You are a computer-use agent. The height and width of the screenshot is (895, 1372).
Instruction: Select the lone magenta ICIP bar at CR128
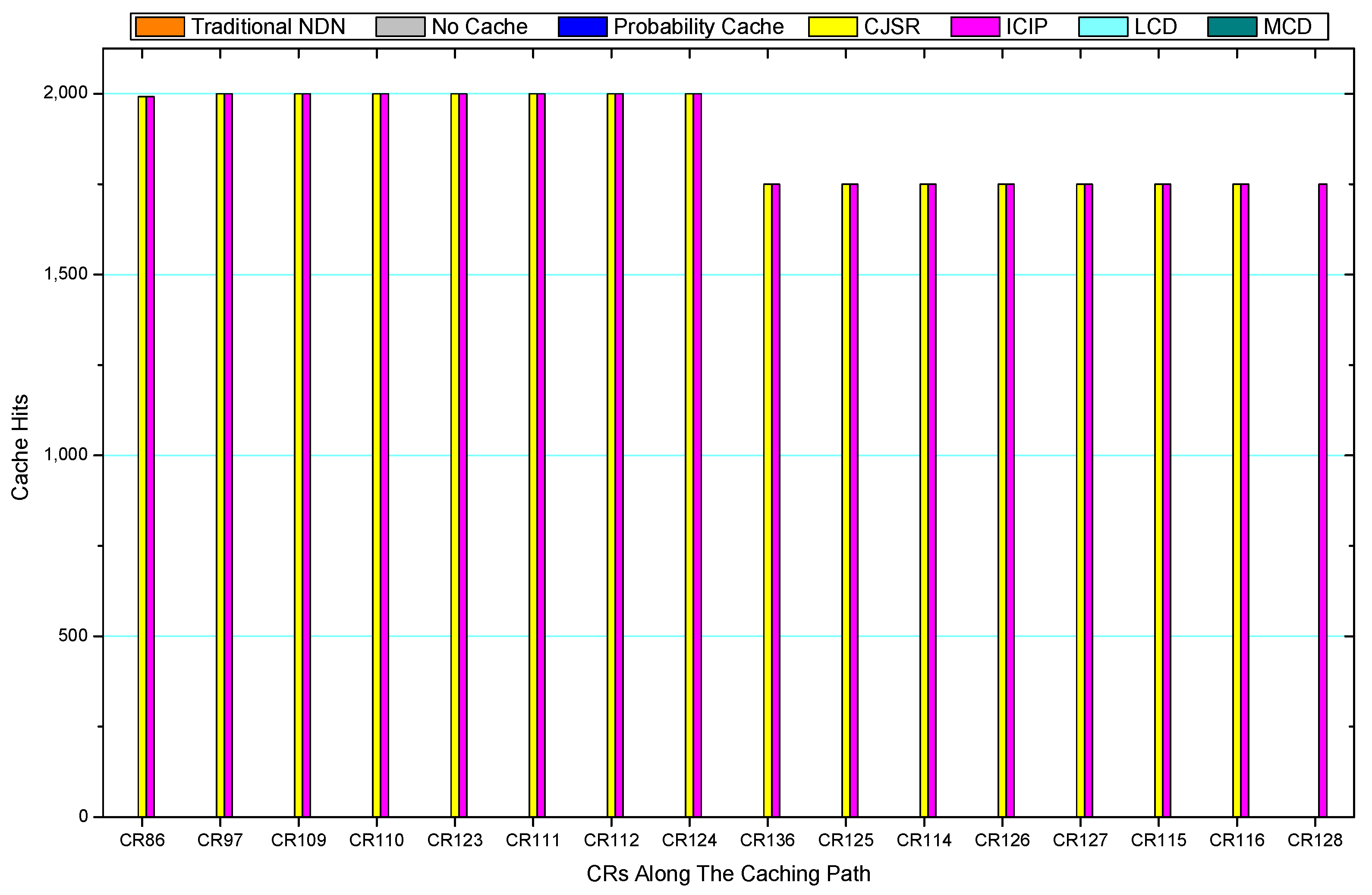(x=1323, y=500)
